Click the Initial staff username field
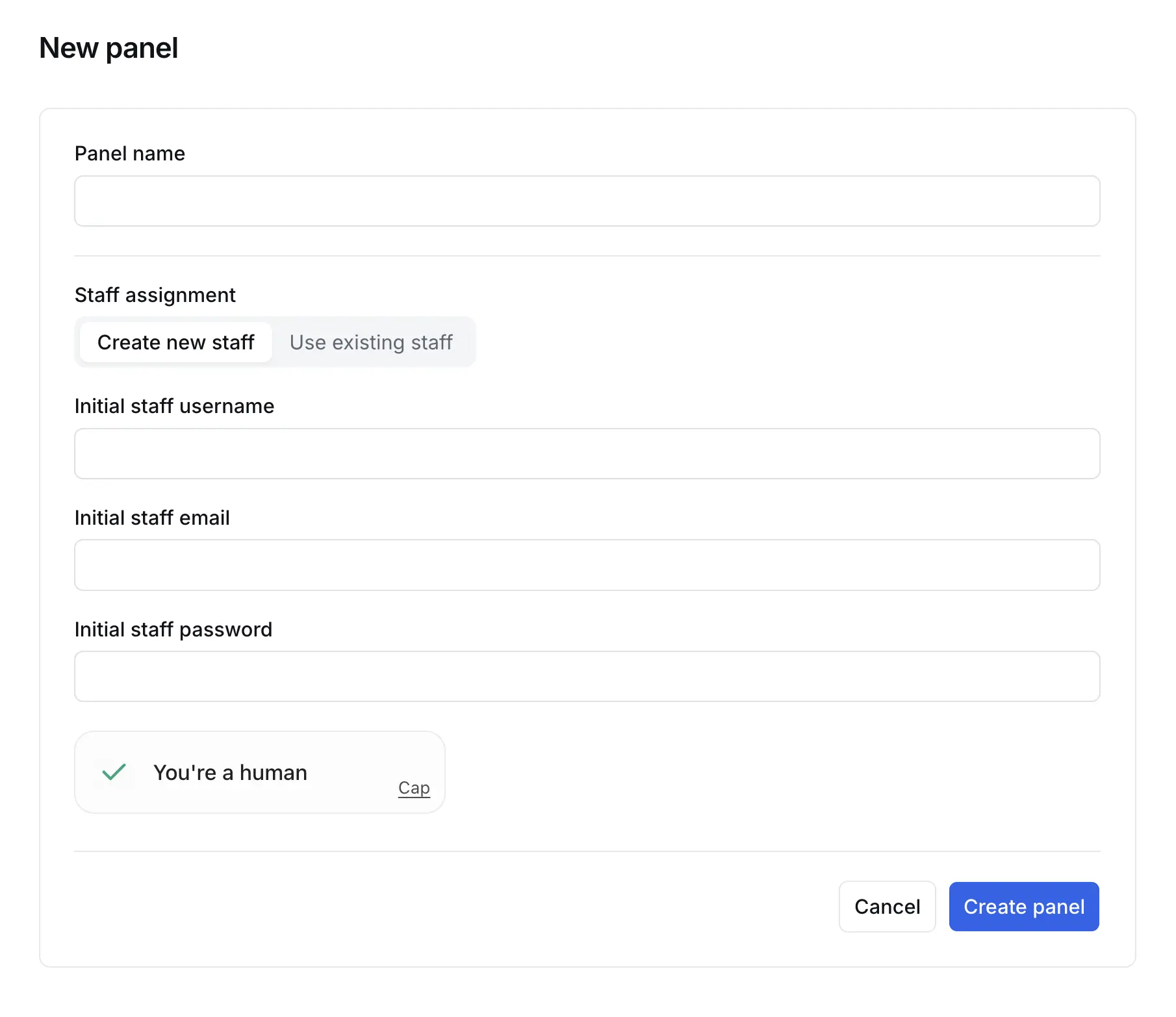Image resolution: width=1176 pixels, height=1017 pixels. pos(587,453)
